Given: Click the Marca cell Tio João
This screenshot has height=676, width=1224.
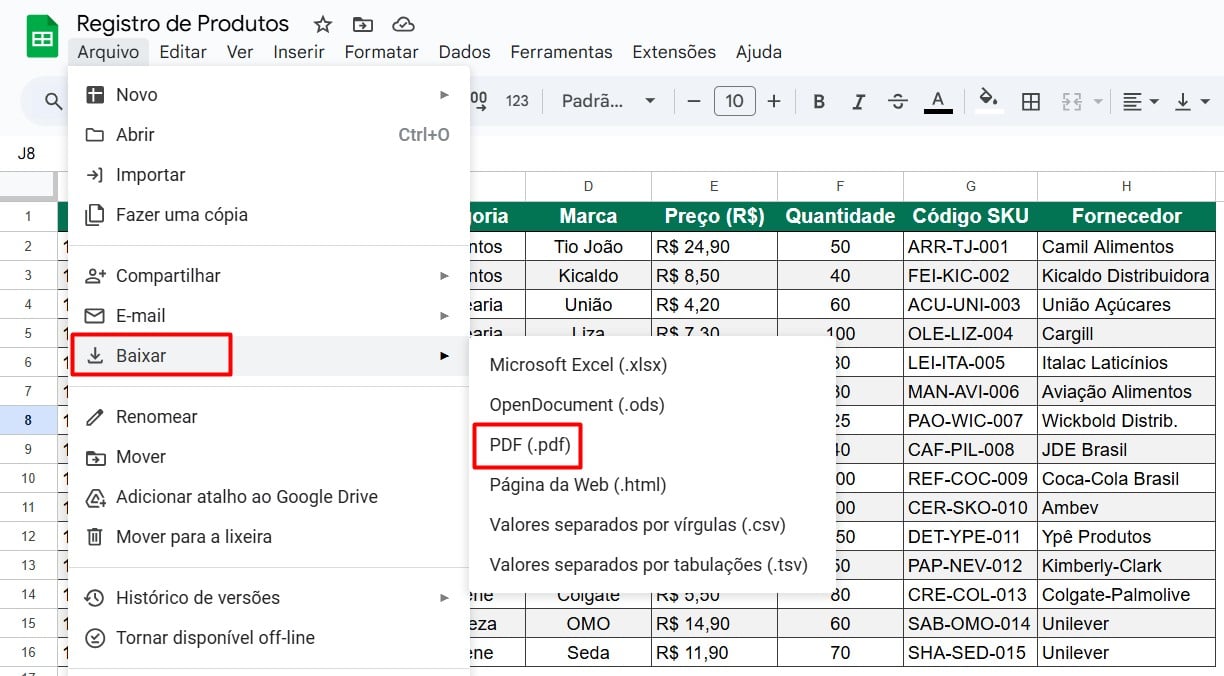Looking at the screenshot, I should tap(589, 246).
